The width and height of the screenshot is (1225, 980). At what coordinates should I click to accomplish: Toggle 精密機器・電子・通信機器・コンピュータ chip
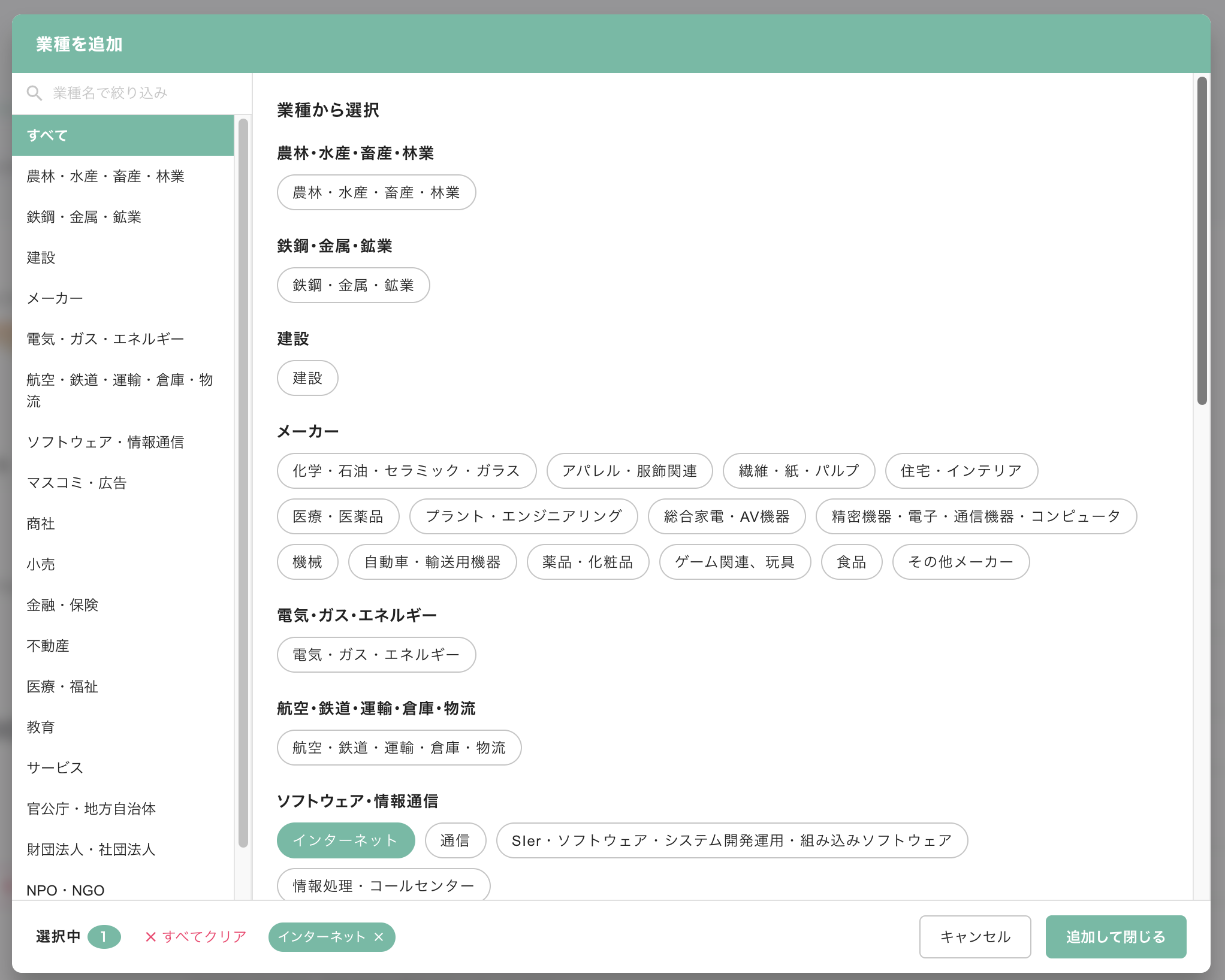pyautogui.click(x=976, y=516)
